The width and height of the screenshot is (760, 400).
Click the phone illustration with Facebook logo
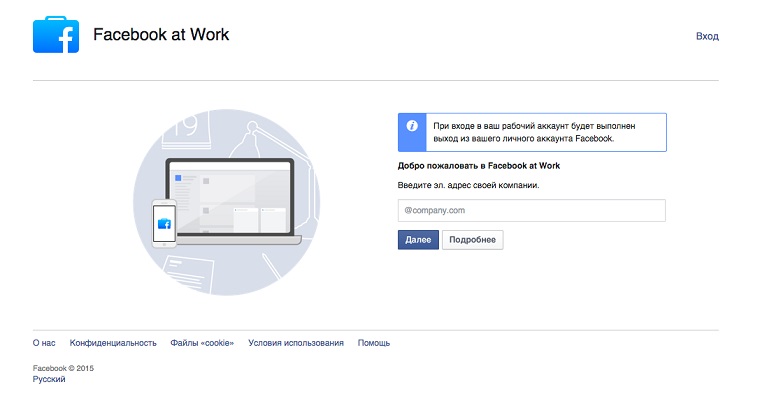coord(164,223)
